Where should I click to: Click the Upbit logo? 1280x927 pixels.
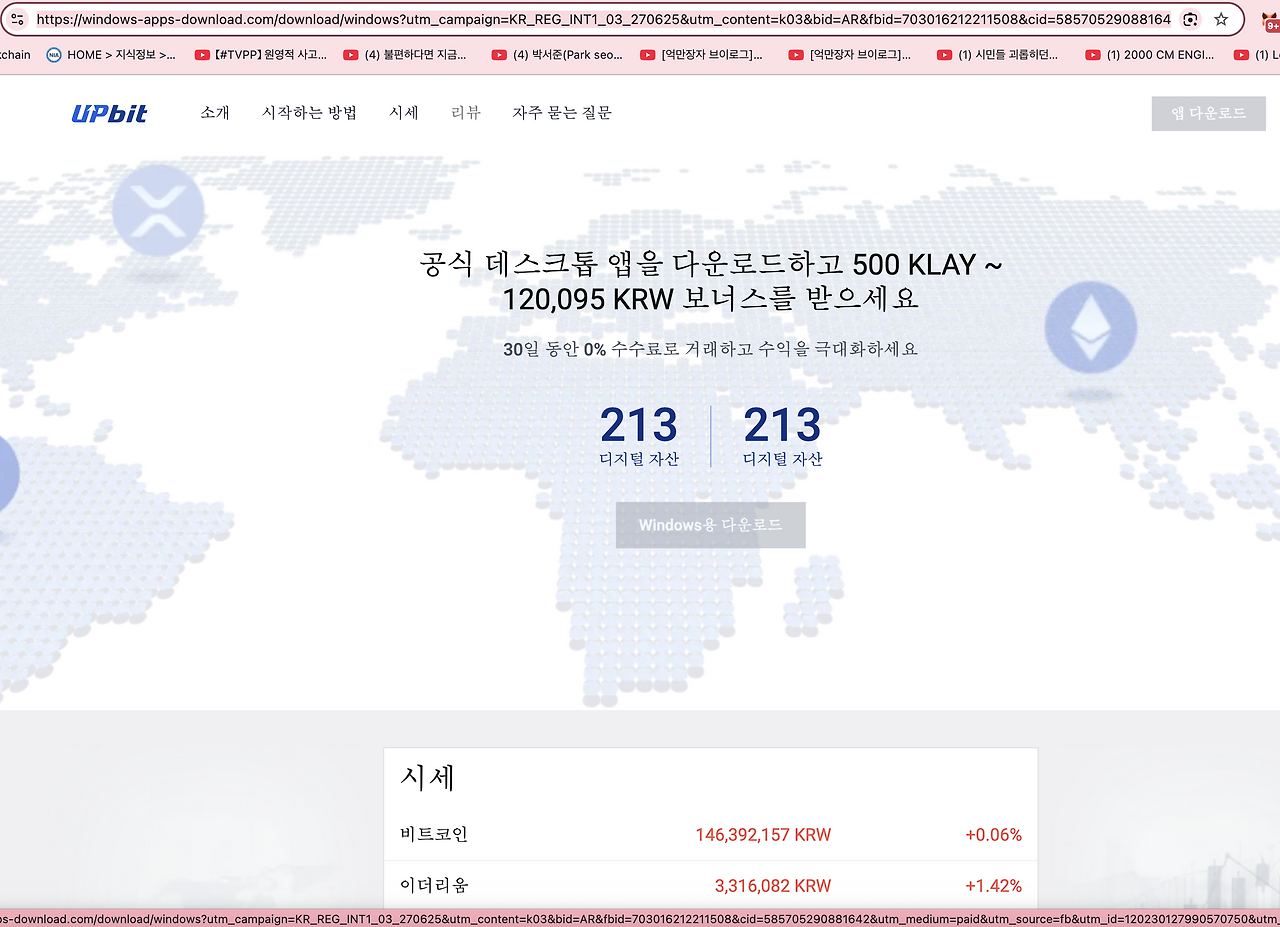click(109, 113)
